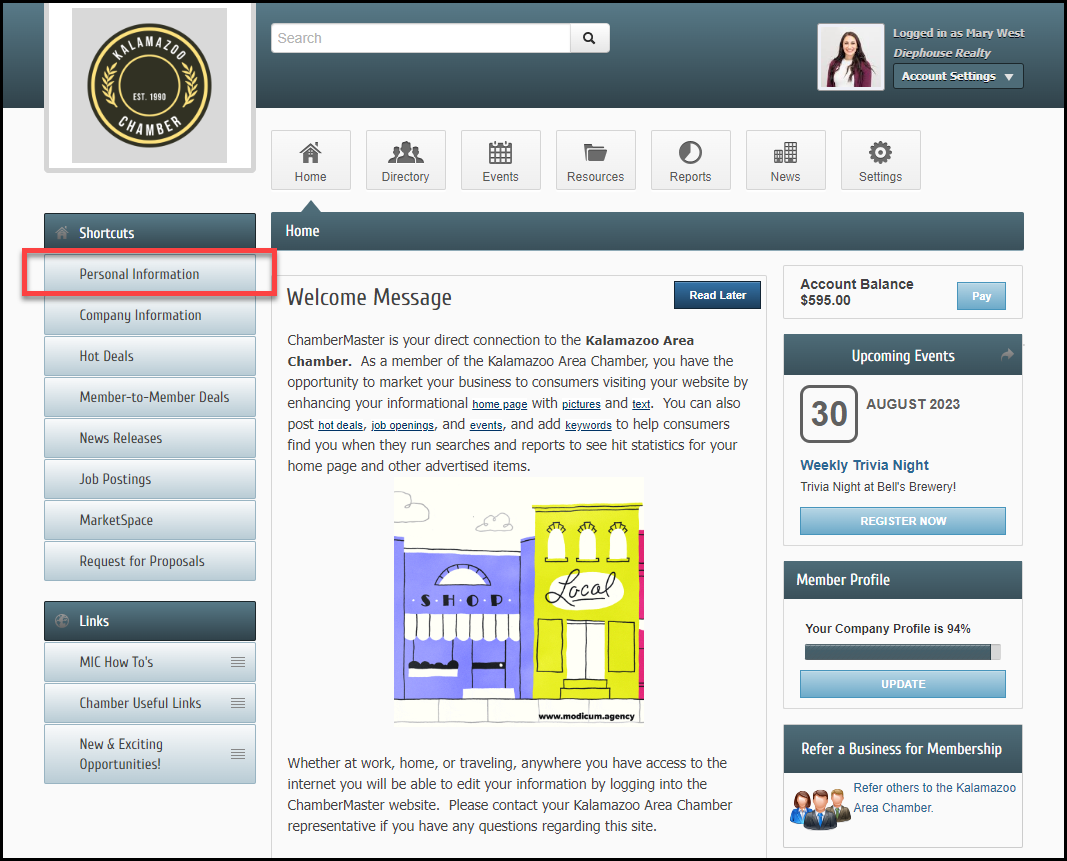Screen dimensions: 1067x861
Task: Click the AUGUST 2023 date text
Action: coord(913,404)
